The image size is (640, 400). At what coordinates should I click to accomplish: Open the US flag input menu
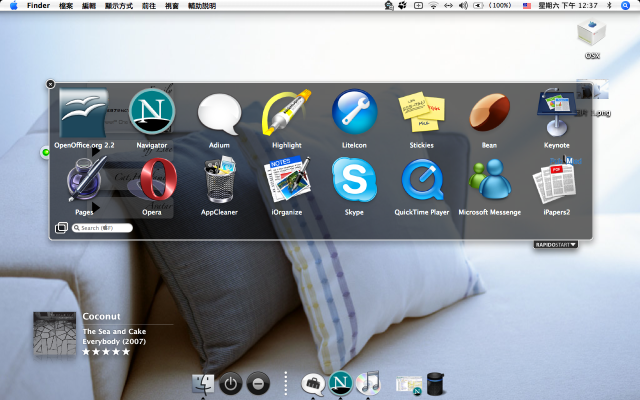pos(527,6)
